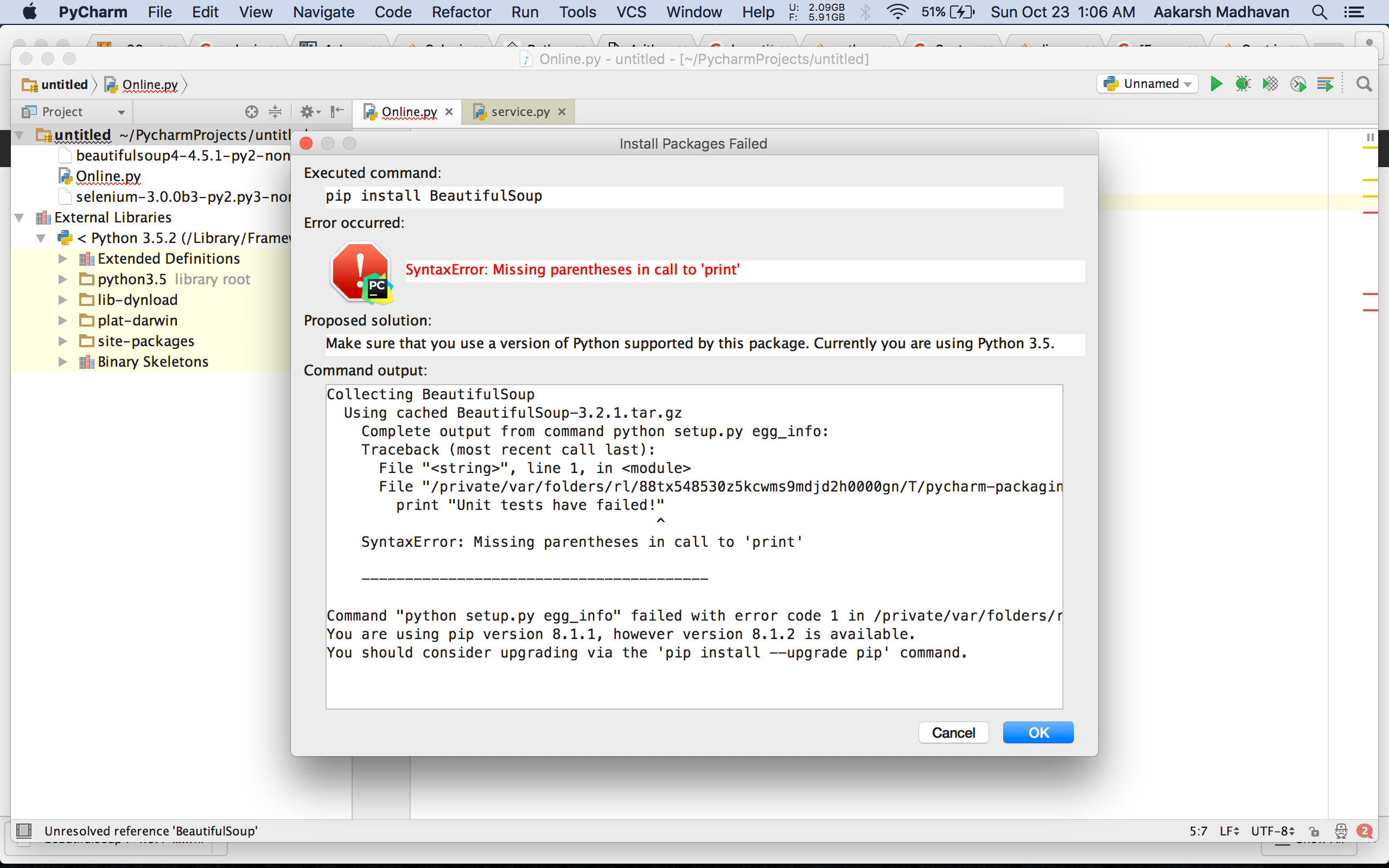Select the Online.py file in project tree
This screenshot has height=868, width=1389.
(108, 176)
